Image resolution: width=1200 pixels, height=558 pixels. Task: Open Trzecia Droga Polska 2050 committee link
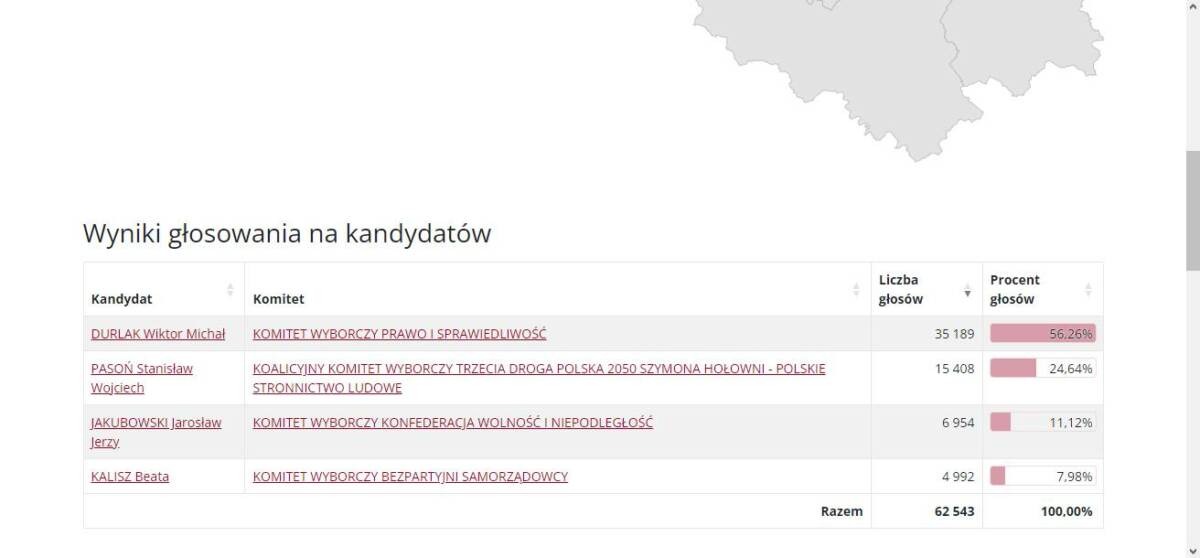tap(539, 378)
